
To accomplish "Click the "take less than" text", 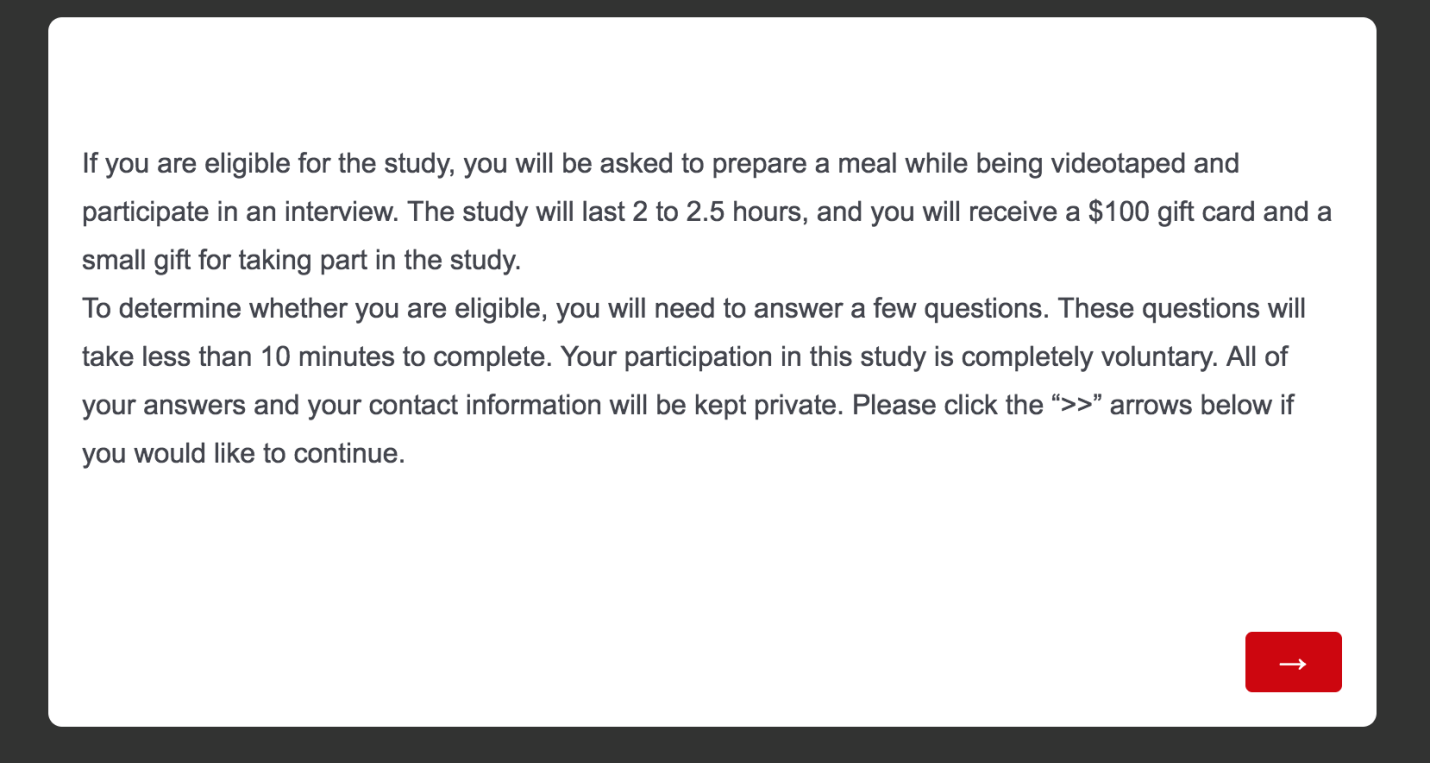I will (x=166, y=357).
